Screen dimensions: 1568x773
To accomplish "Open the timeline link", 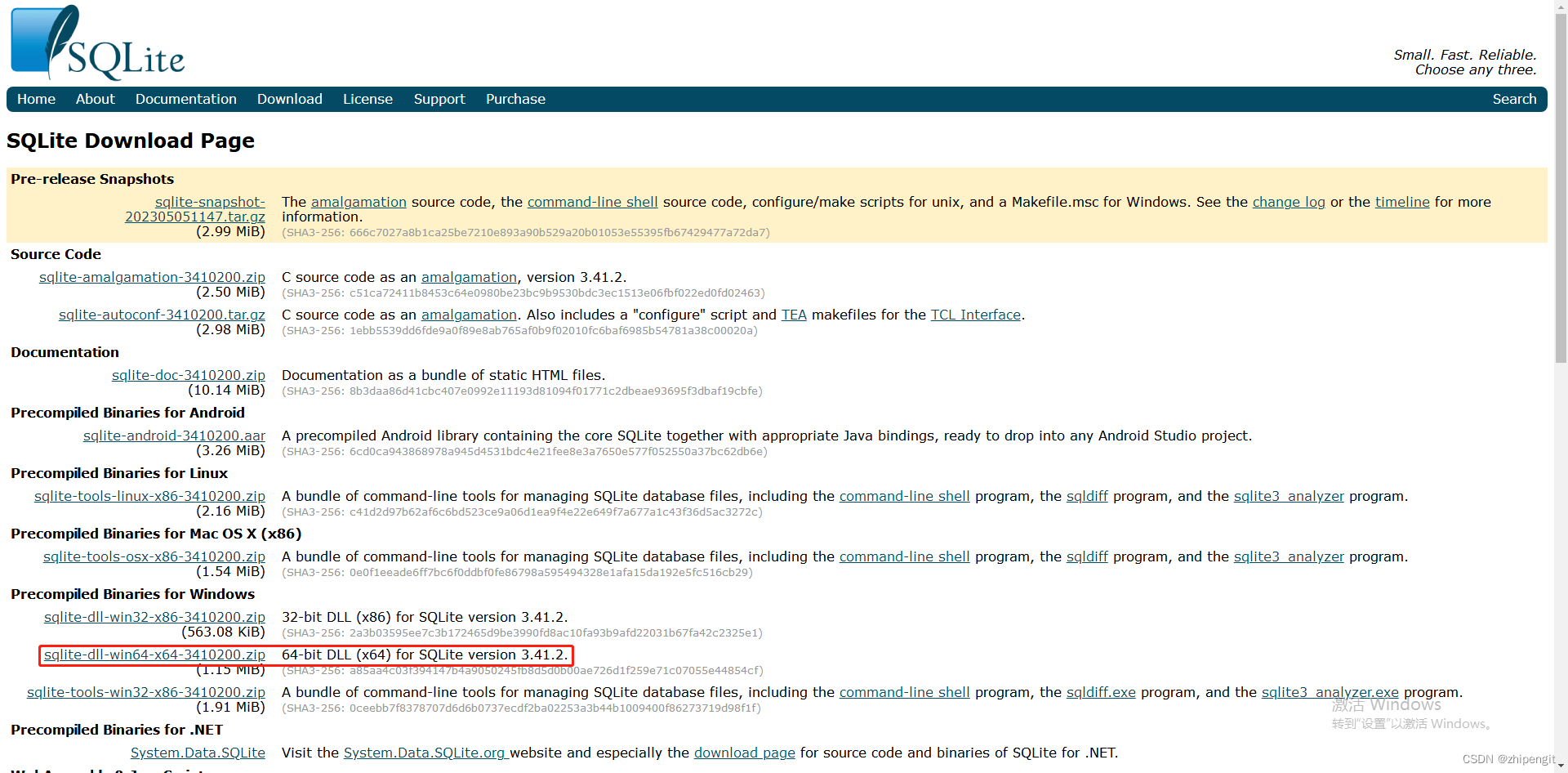I will (x=1402, y=202).
